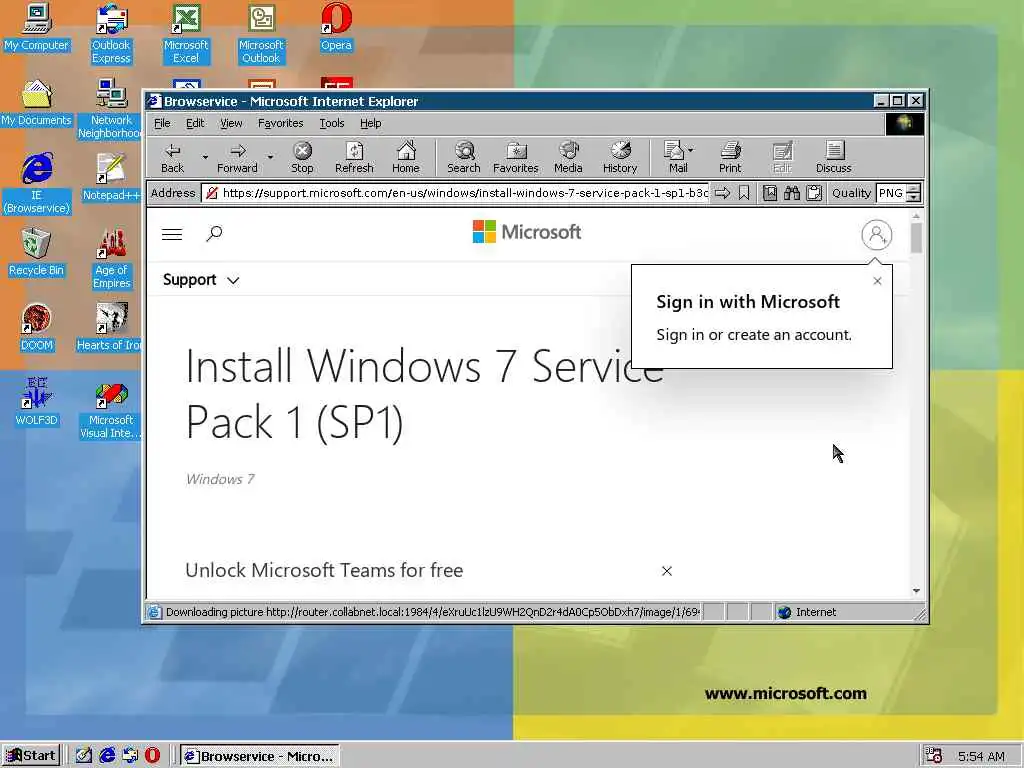Click Sign in or create an account text
Image resolution: width=1024 pixels, height=768 pixels.
pos(754,335)
